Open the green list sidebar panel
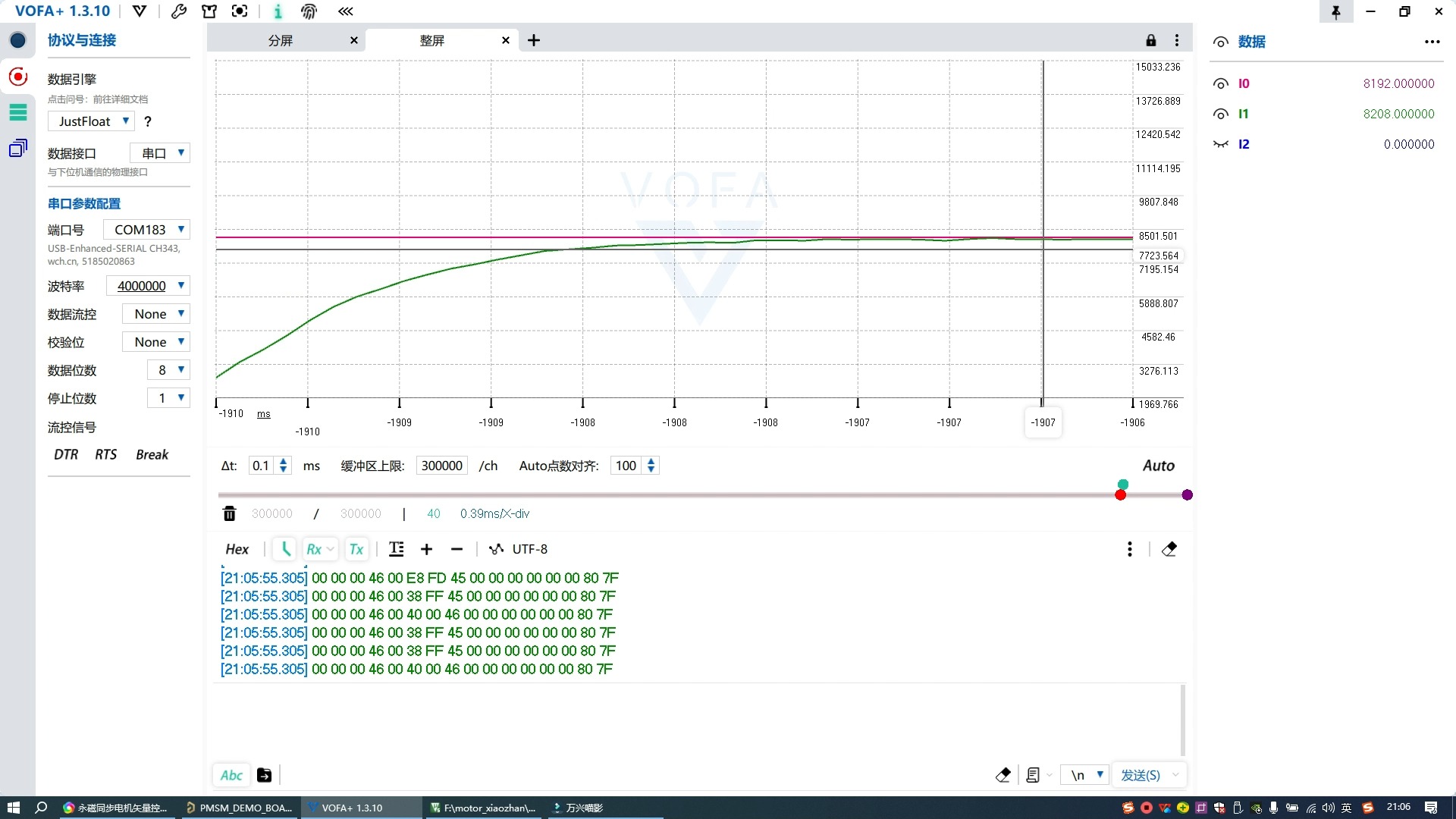The height and width of the screenshot is (819, 1456). [x=18, y=112]
